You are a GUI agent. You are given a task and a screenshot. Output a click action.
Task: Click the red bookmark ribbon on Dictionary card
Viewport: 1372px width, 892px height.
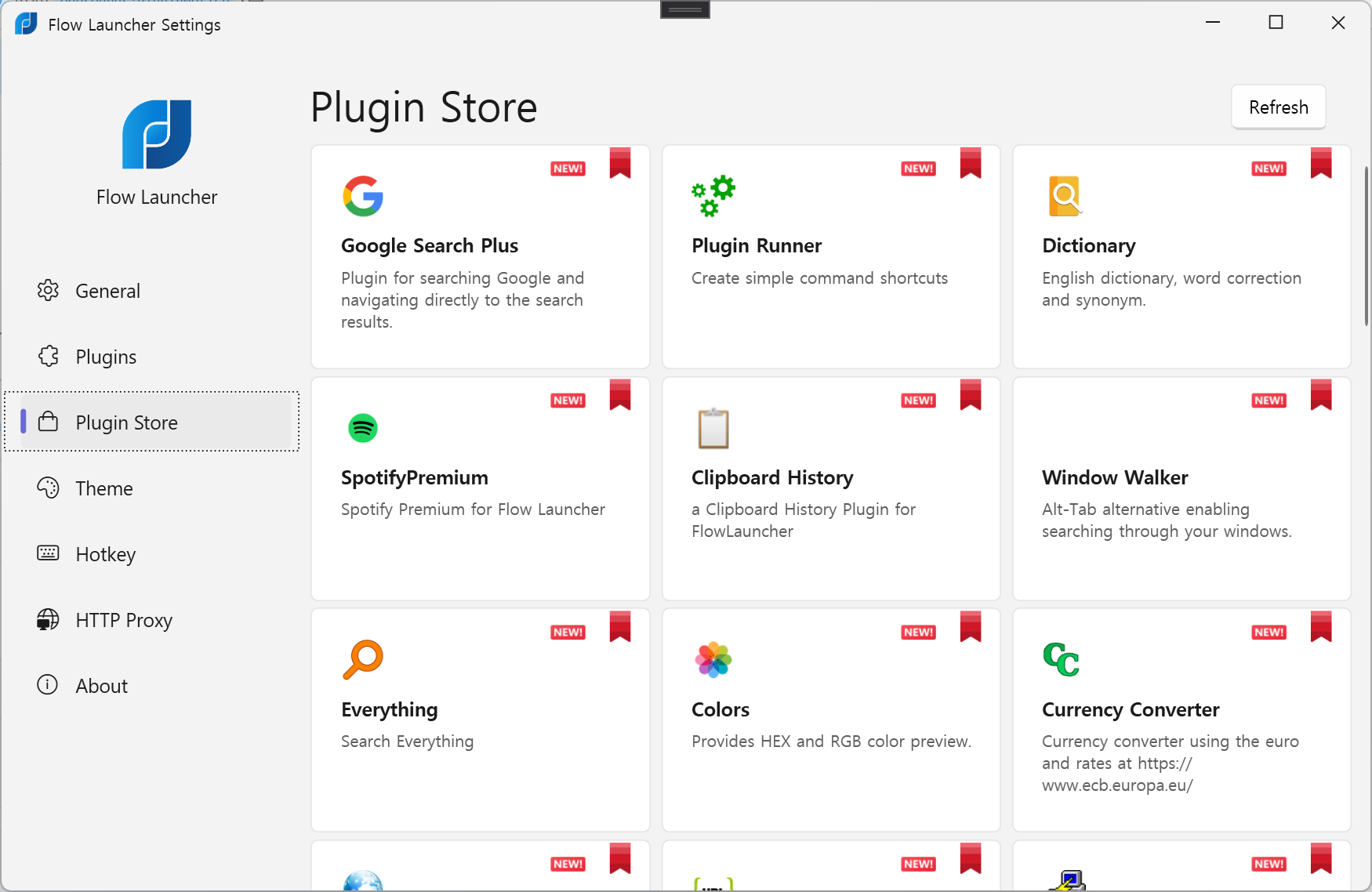(x=1321, y=163)
